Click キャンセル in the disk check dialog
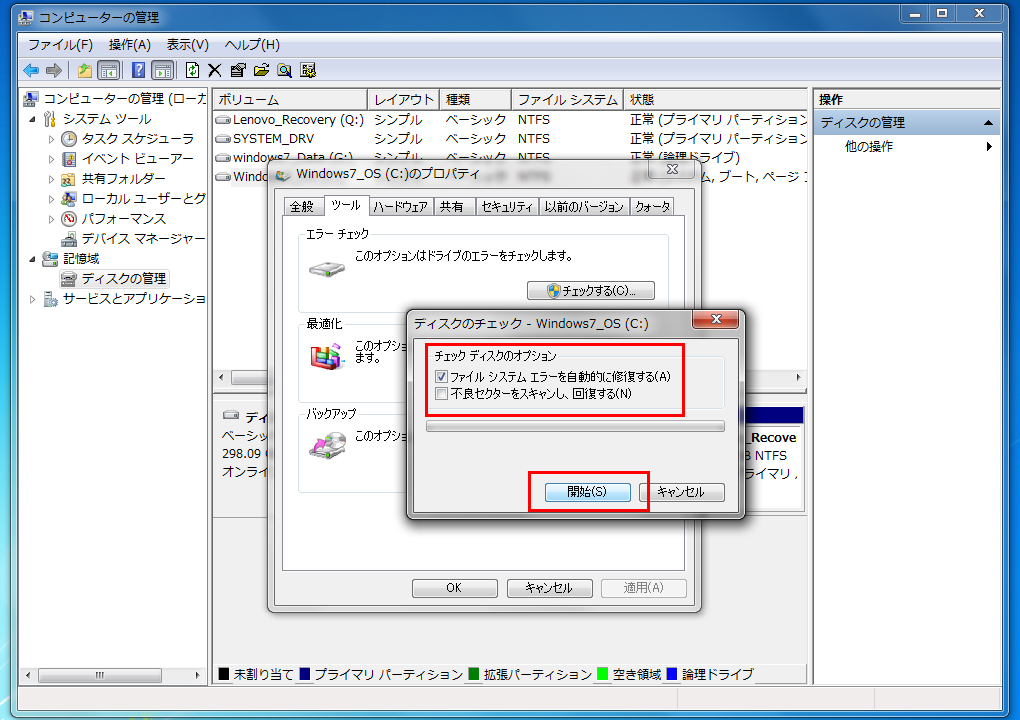 tap(681, 492)
